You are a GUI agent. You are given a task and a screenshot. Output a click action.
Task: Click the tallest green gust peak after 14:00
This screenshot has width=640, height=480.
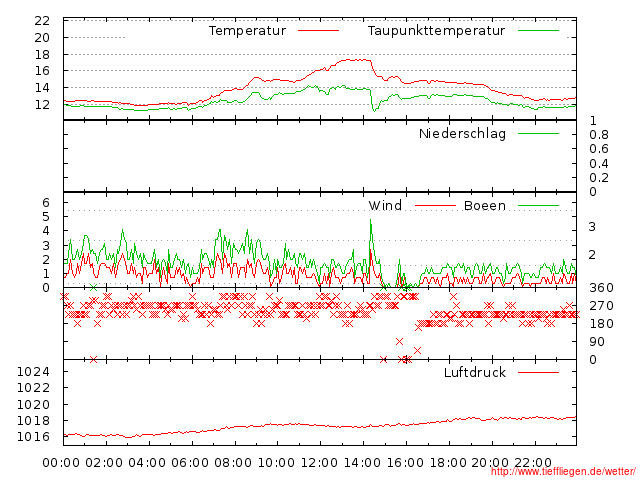point(371,221)
